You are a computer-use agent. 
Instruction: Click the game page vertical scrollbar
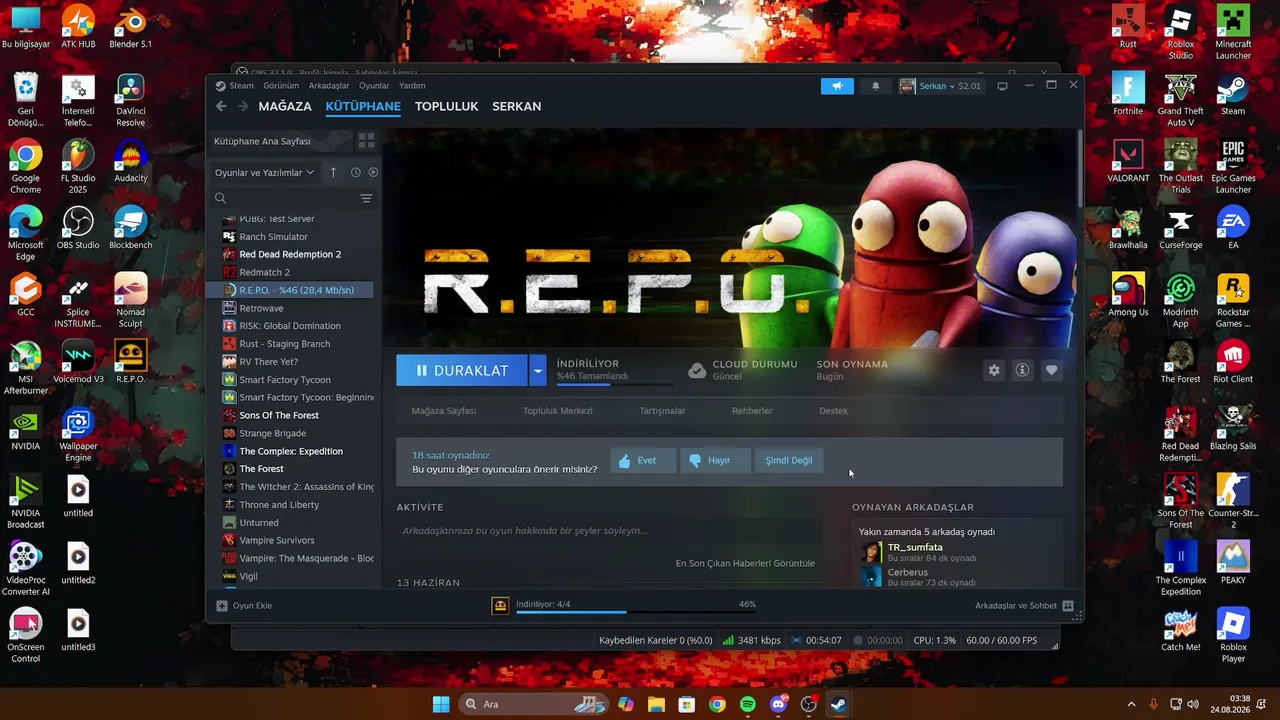point(1079,170)
